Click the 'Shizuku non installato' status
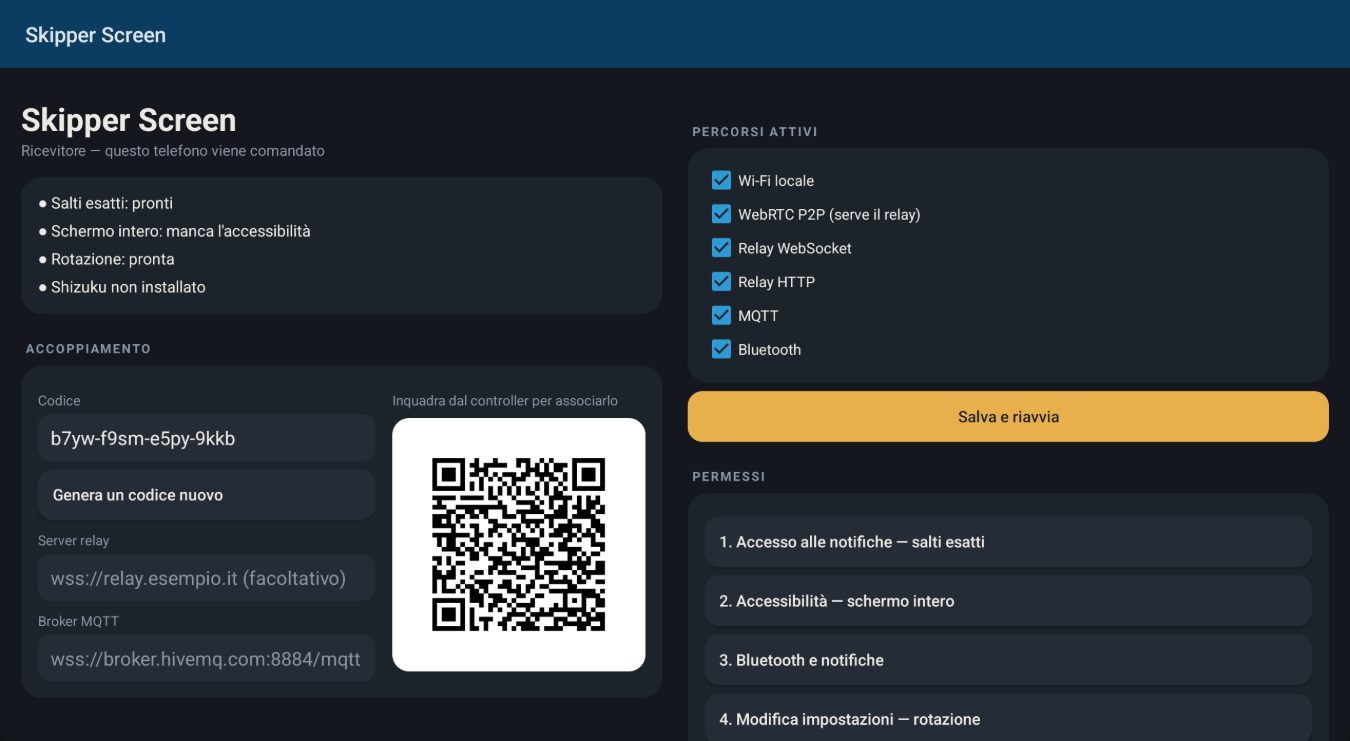 (x=122, y=287)
